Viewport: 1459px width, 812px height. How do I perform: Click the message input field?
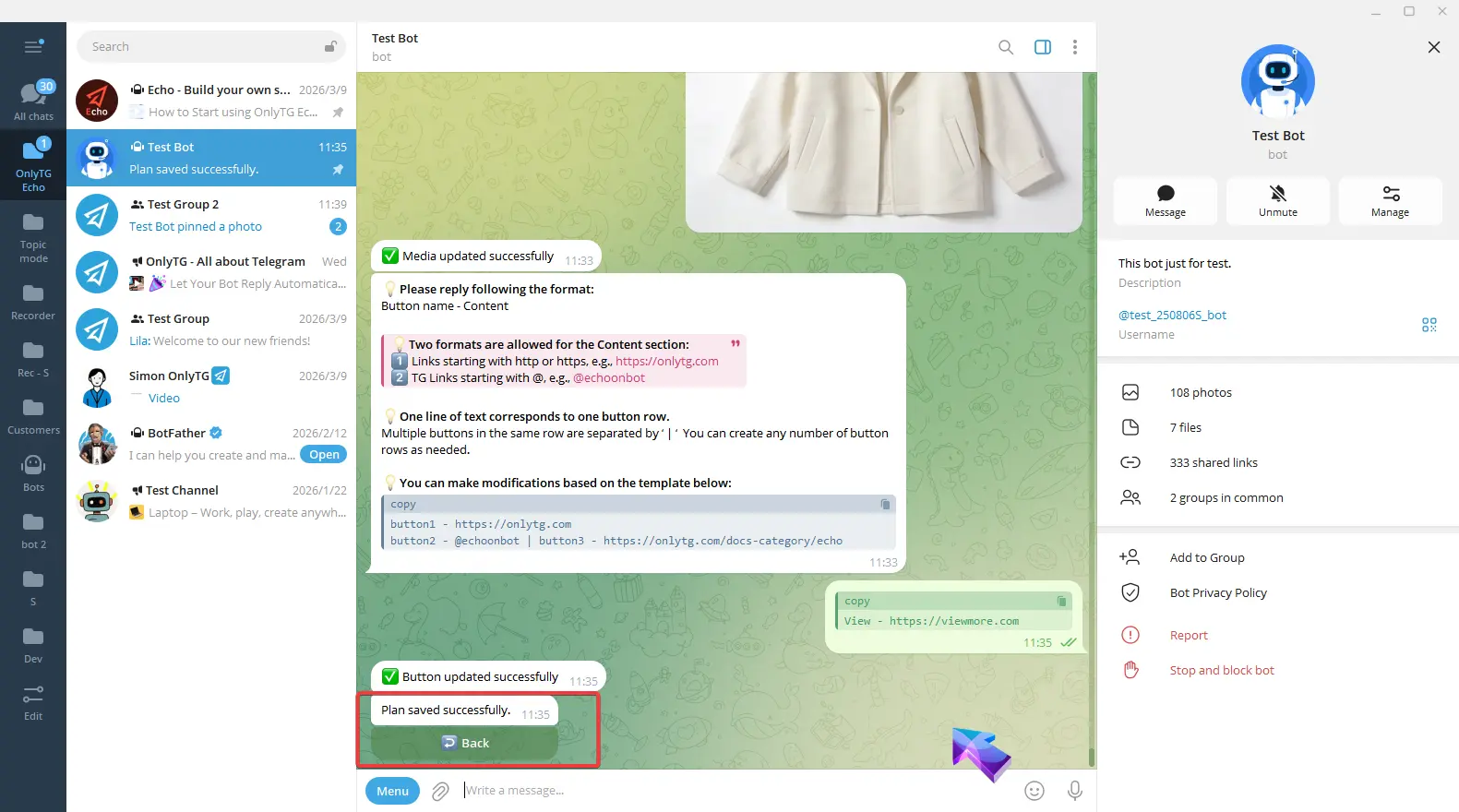click(x=738, y=791)
